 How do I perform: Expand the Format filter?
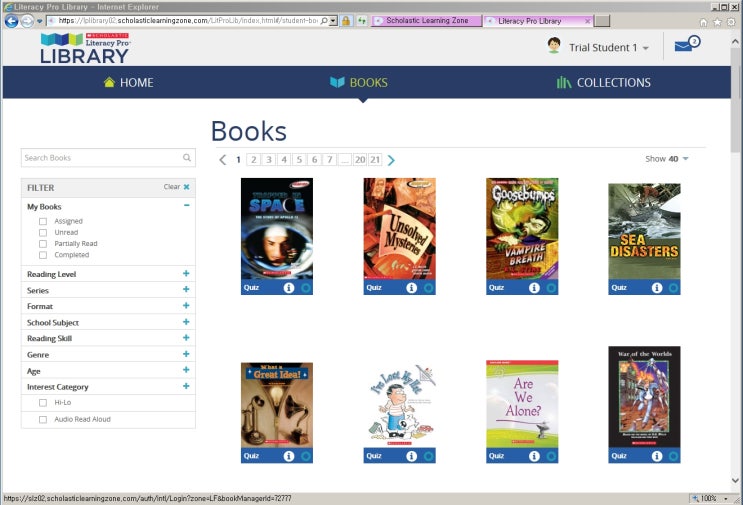click(x=186, y=306)
